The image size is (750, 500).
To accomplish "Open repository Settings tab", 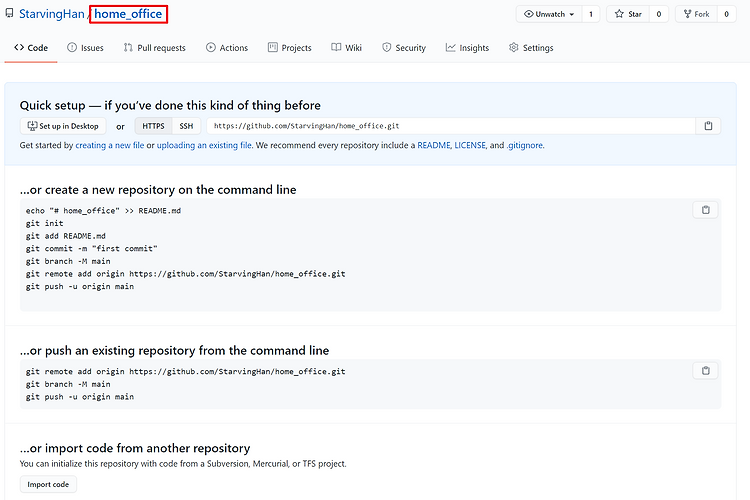I will [531, 48].
